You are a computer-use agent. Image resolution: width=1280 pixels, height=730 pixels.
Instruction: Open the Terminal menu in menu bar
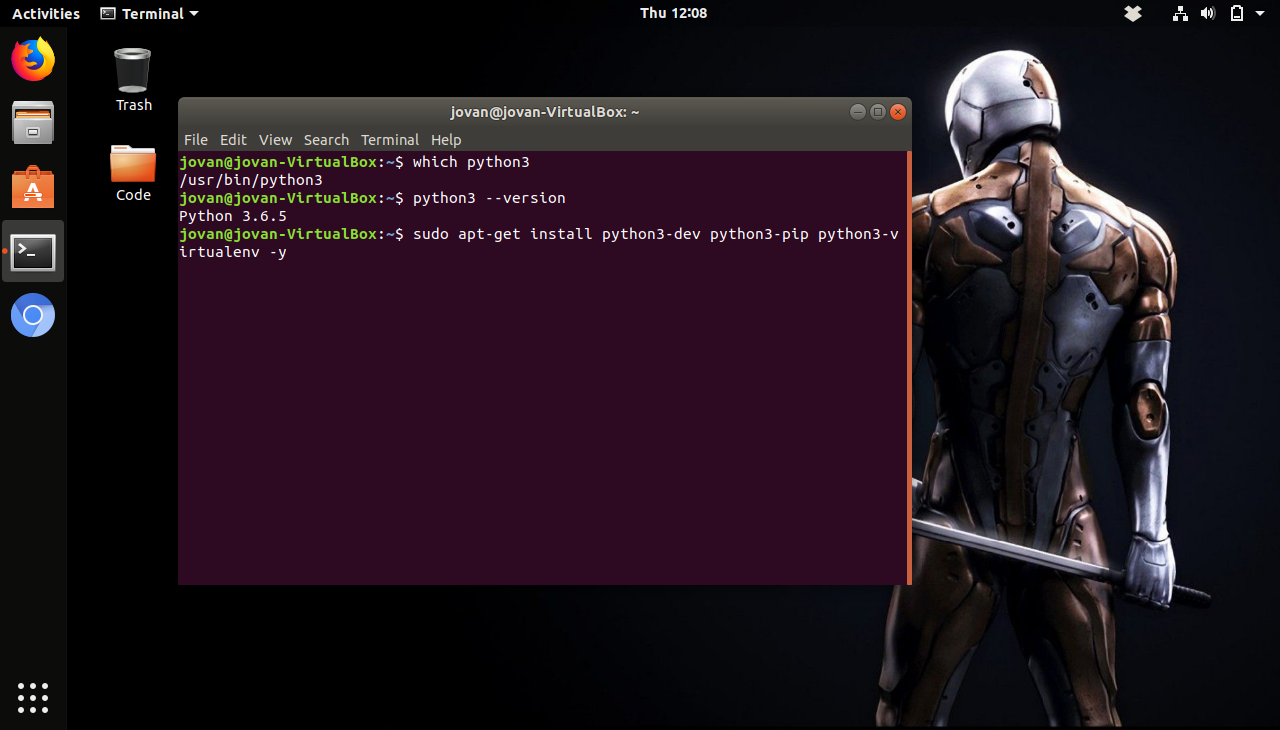pyautogui.click(x=390, y=140)
